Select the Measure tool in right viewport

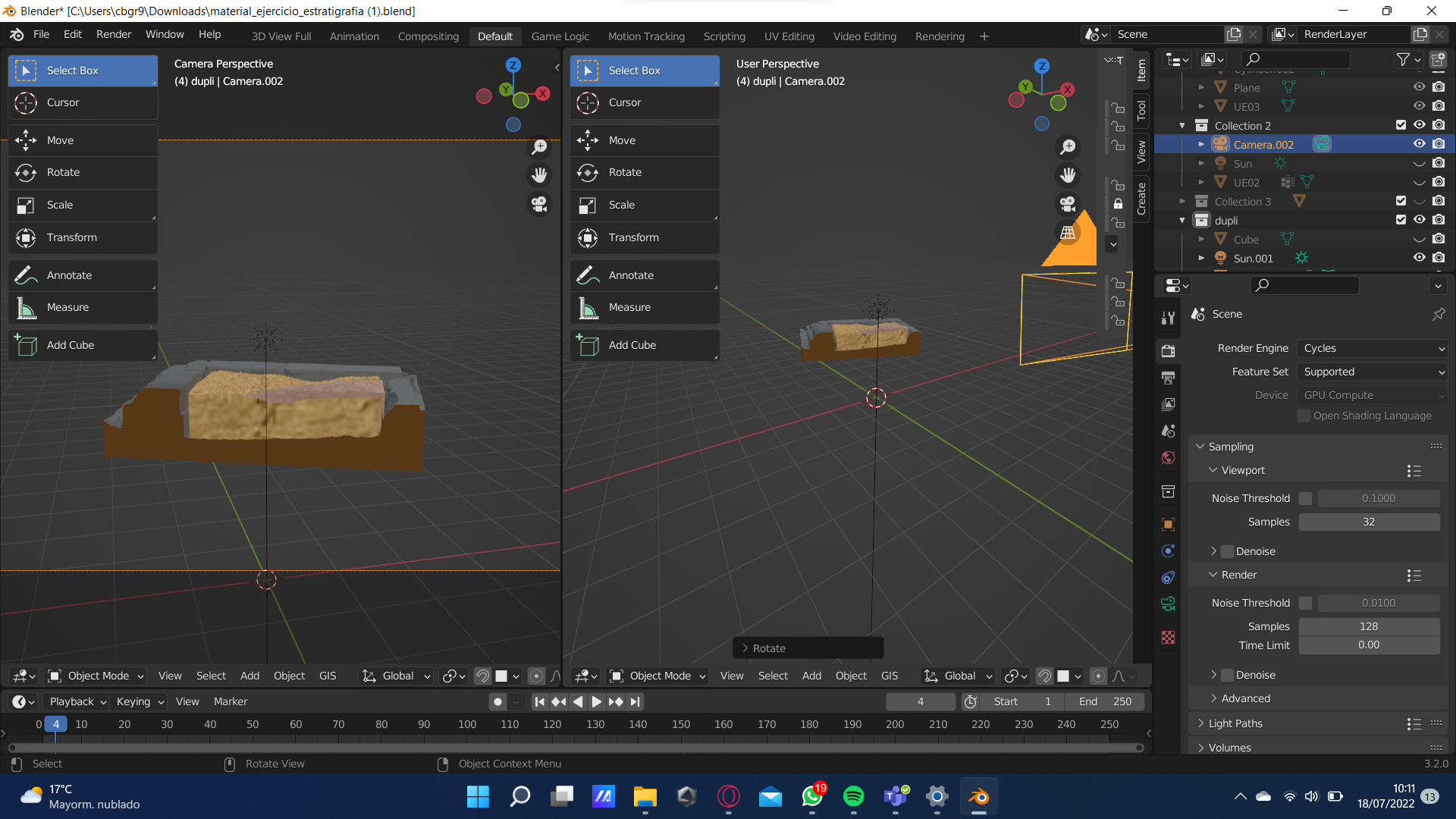[x=629, y=307]
